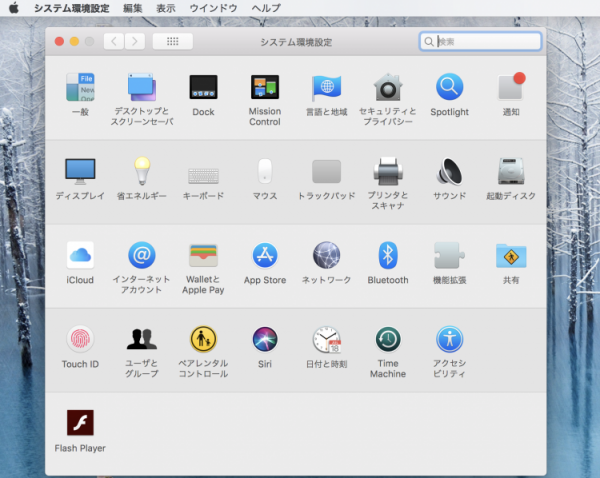Open トラックパッド preferences
This screenshot has height=478, width=600.
(x=326, y=171)
